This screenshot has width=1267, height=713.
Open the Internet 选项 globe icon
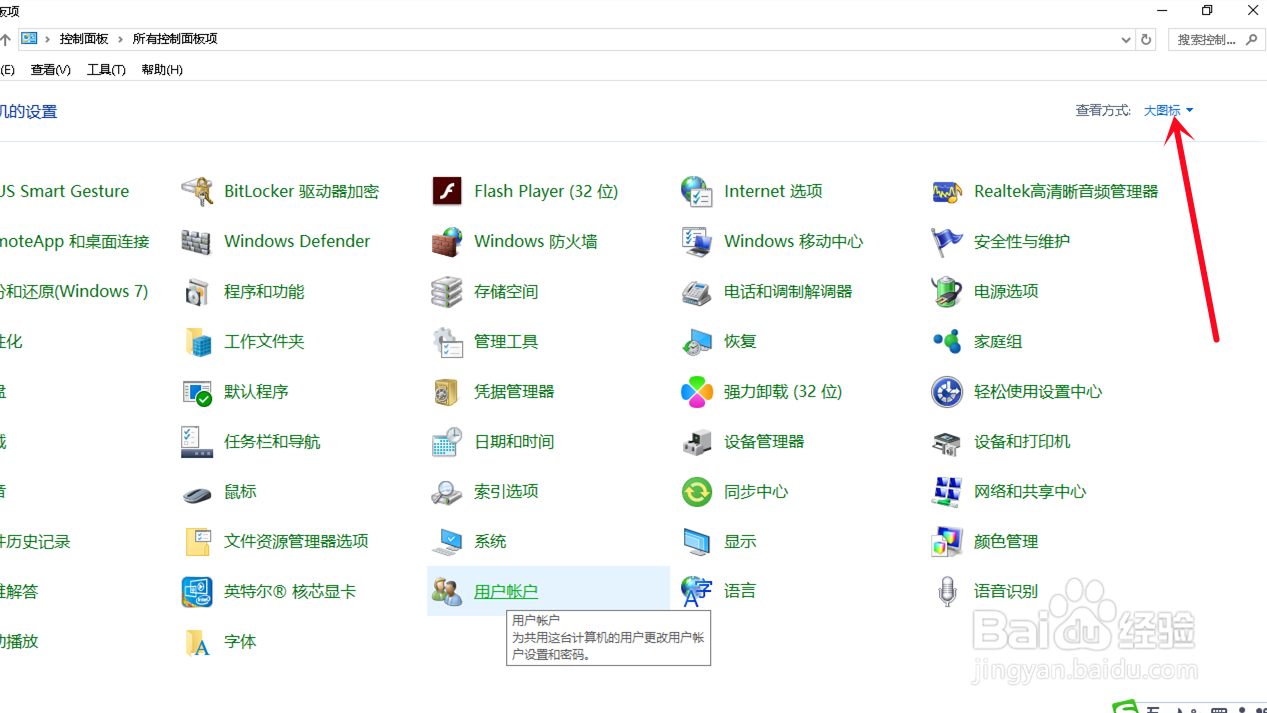click(x=697, y=191)
